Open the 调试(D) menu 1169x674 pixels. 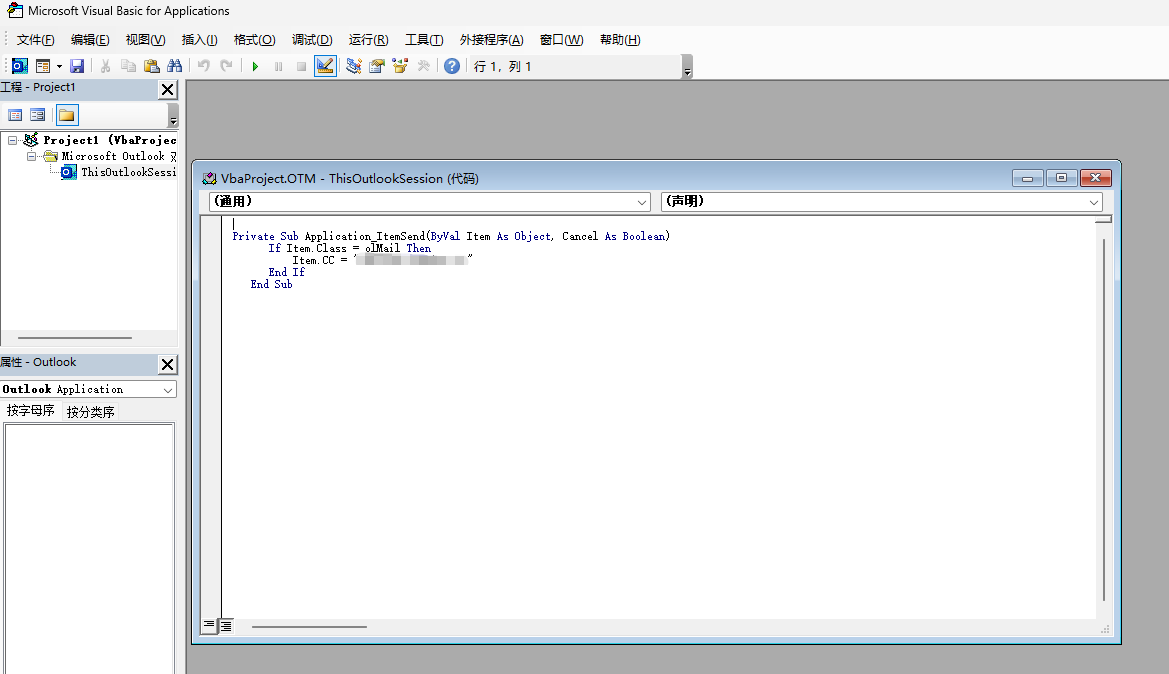(x=312, y=40)
